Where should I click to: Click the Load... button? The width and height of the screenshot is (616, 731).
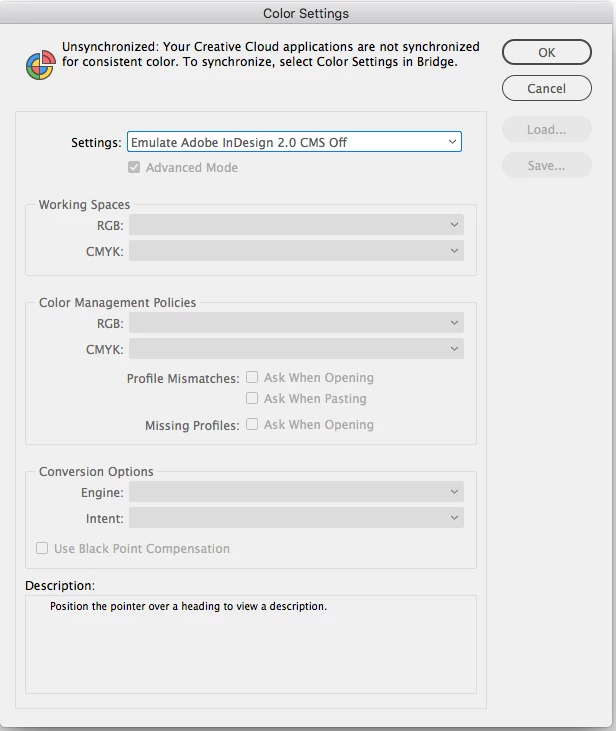tap(547, 129)
